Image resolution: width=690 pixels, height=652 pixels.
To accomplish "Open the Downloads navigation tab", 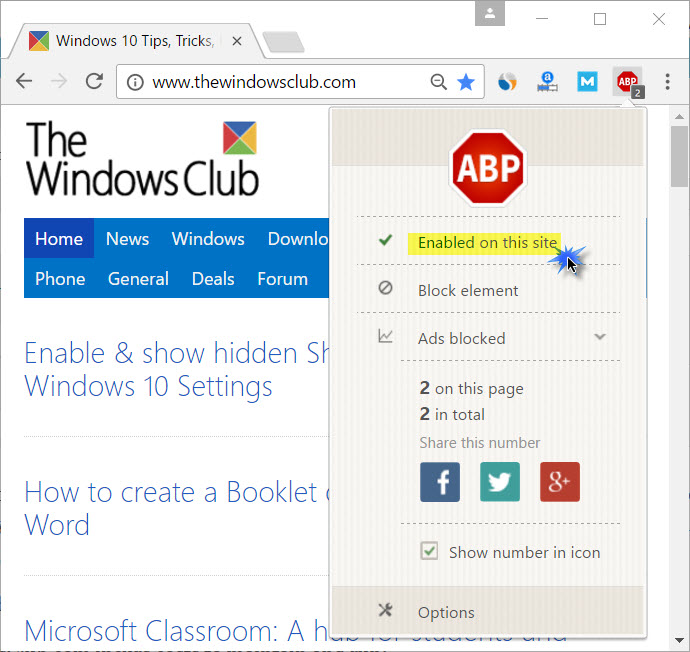I will 298,239.
